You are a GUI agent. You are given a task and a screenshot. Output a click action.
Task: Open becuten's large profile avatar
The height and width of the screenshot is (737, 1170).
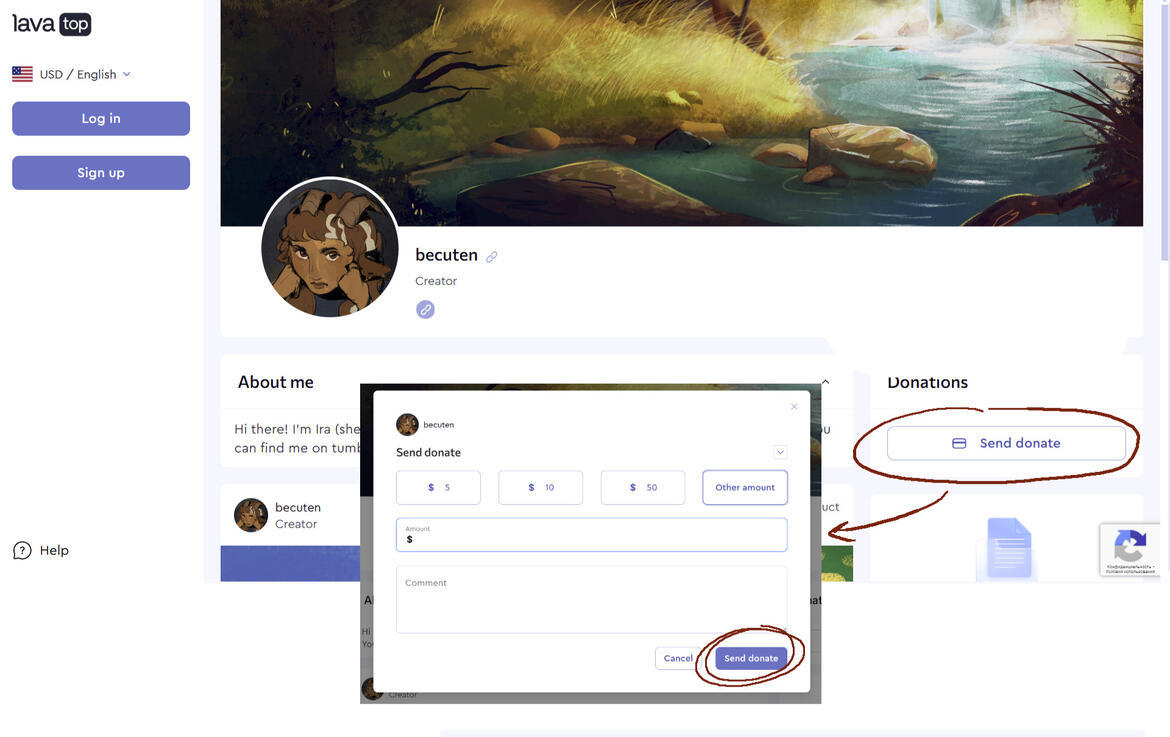(x=330, y=247)
